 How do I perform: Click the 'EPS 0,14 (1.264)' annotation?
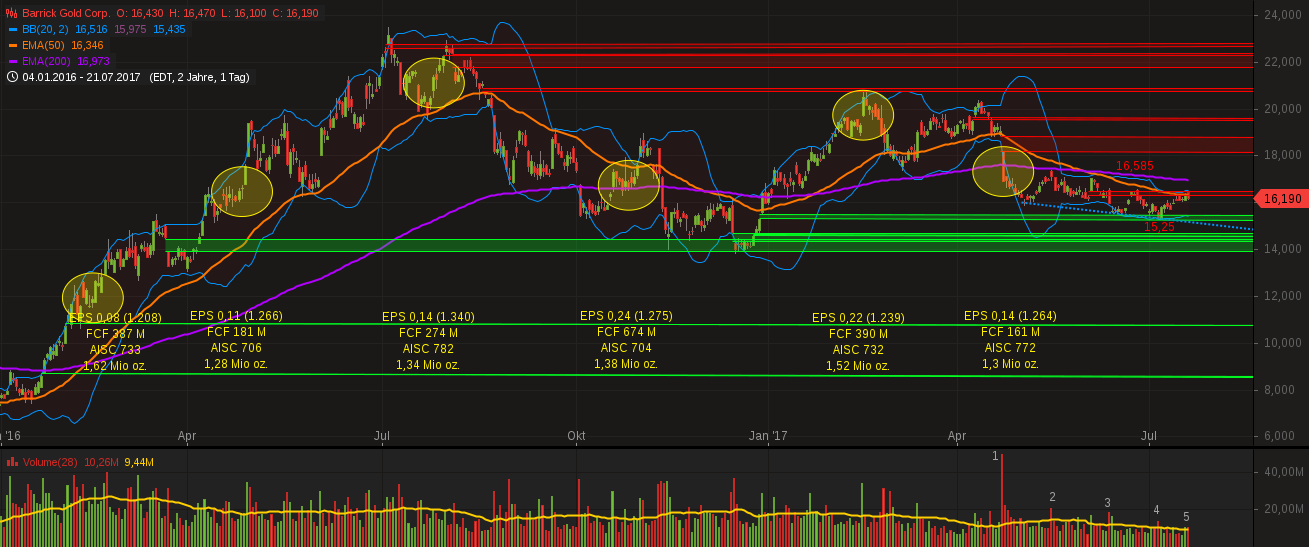tap(1010, 316)
